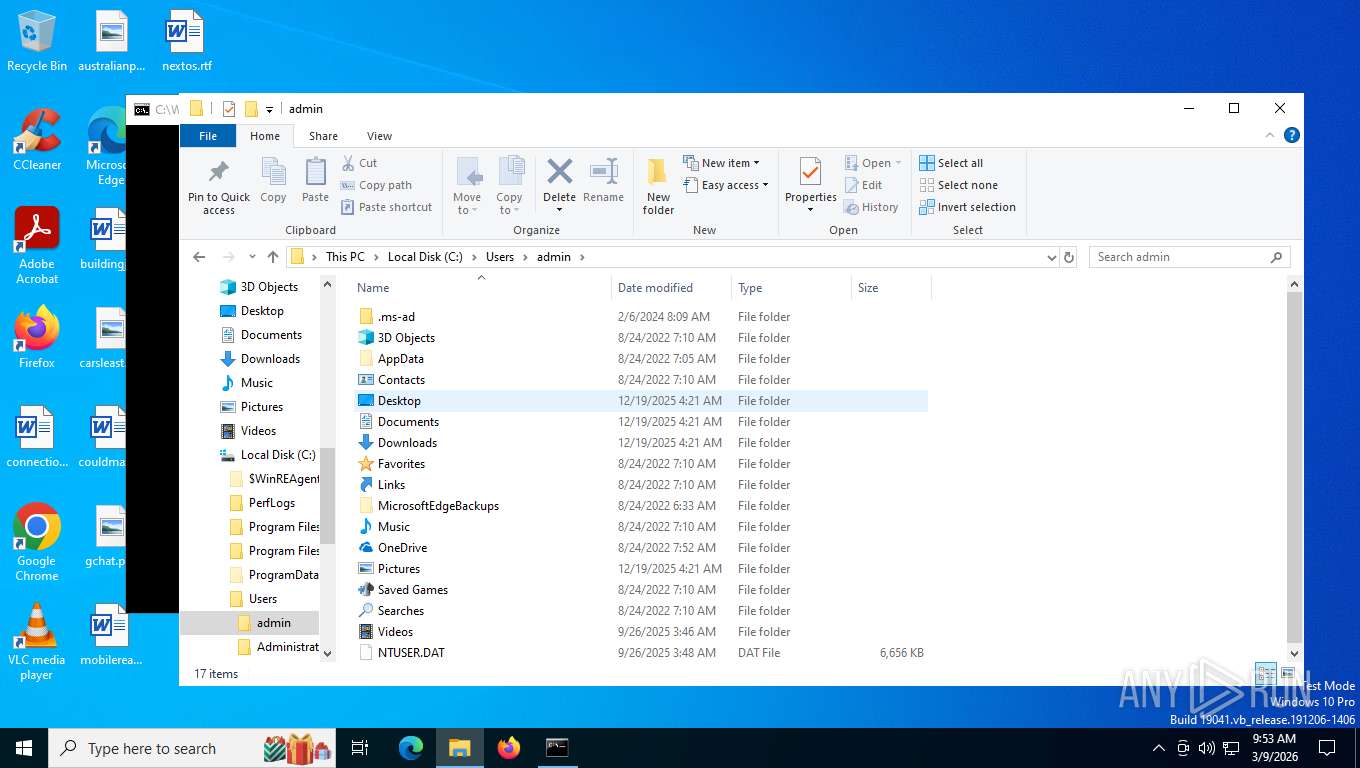
Task: Click Local Disk (C:) in breadcrumb
Action: pyautogui.click(x=425, y=257)
